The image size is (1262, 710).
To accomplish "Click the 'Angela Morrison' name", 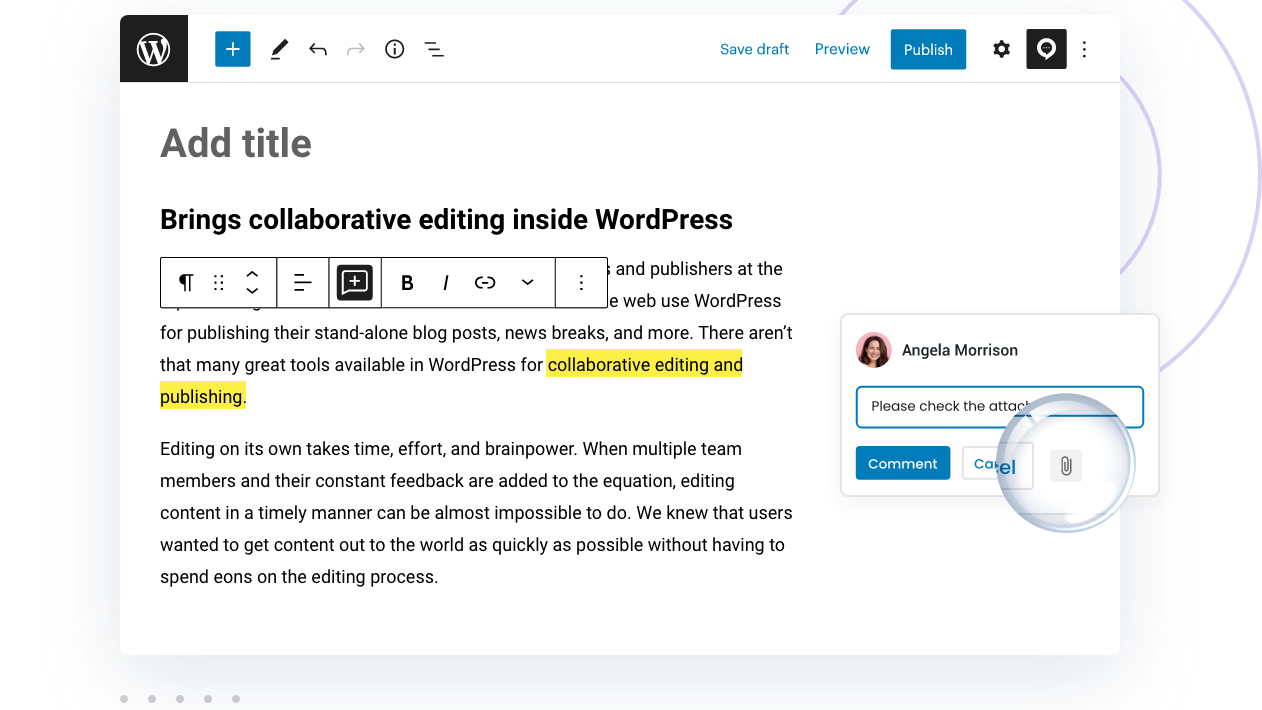I will pyautogui.click(x=960, y=350).
